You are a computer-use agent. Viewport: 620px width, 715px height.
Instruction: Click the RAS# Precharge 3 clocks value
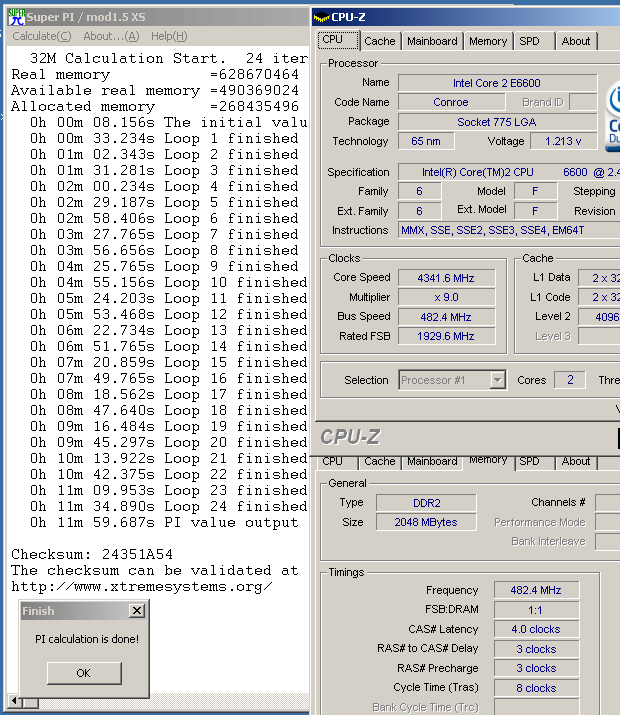tap(537, 668)
